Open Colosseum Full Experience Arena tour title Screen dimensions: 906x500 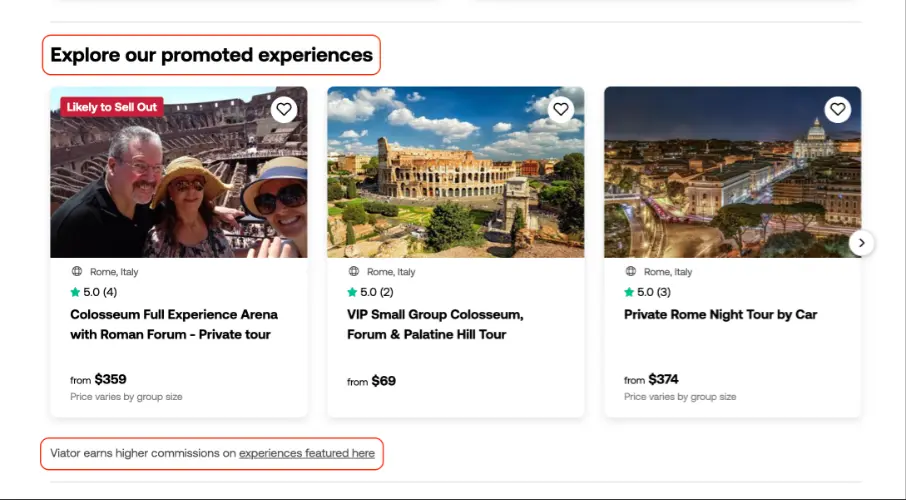click(x=174, y=324)
